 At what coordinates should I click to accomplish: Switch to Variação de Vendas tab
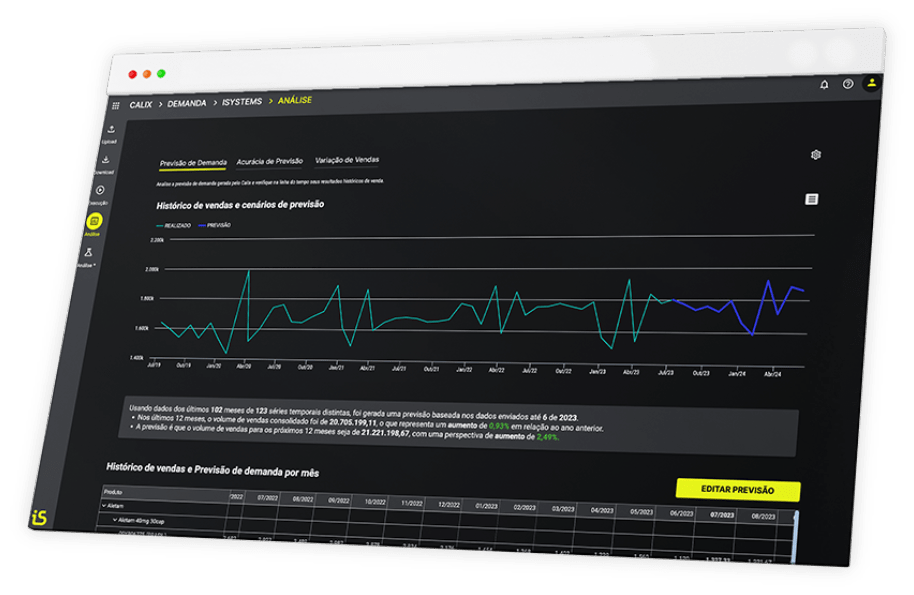pyautogui.click(x=347, y=160)
